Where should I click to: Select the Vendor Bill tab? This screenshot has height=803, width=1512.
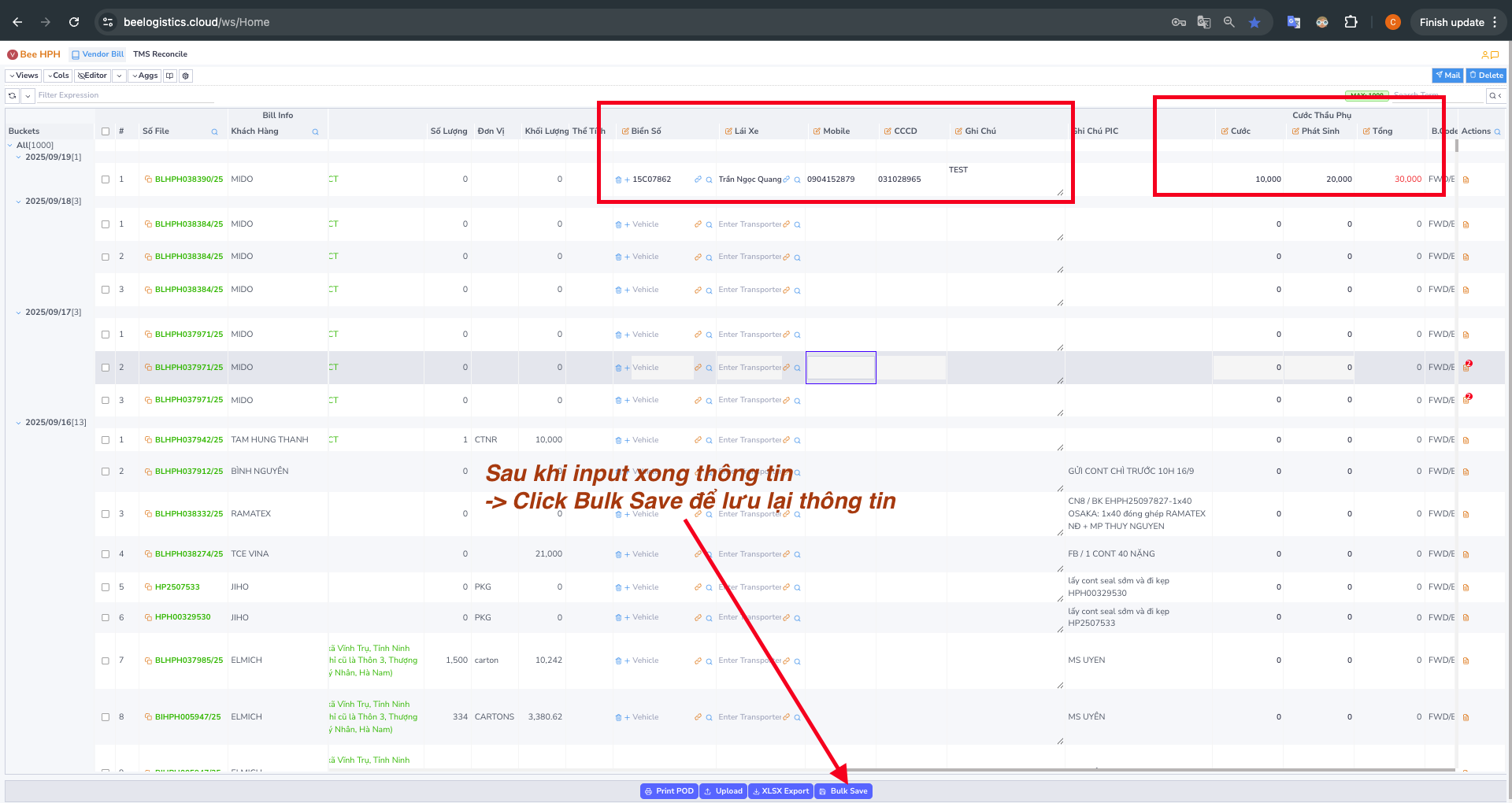(98, 54)
